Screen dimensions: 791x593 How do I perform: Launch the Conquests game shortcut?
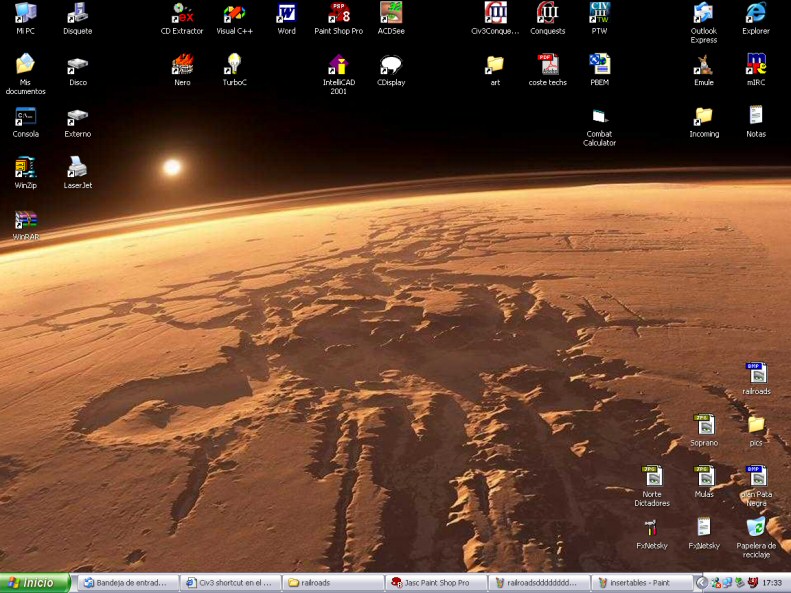point(547,14)
